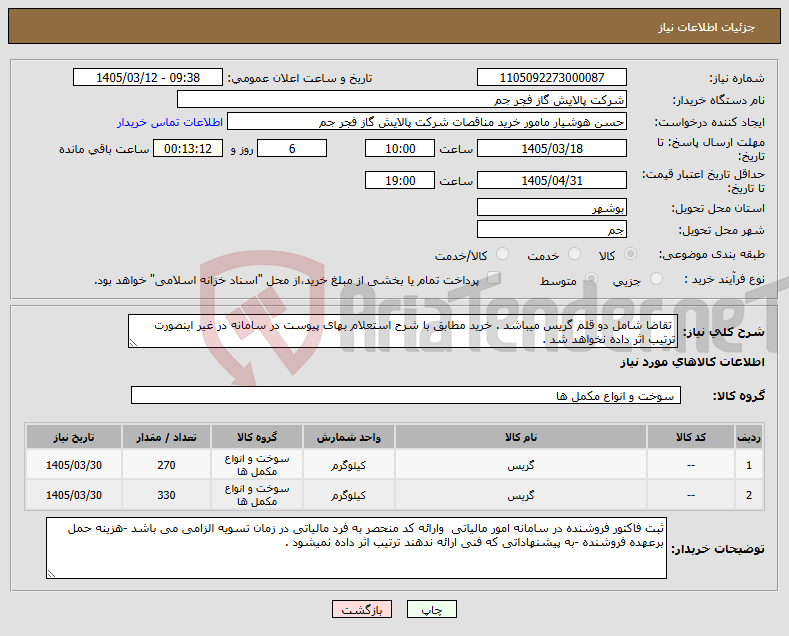Click the description textarea resize grip
The height and width of the screenshot is (636, 789).
(x=133, y=343)
